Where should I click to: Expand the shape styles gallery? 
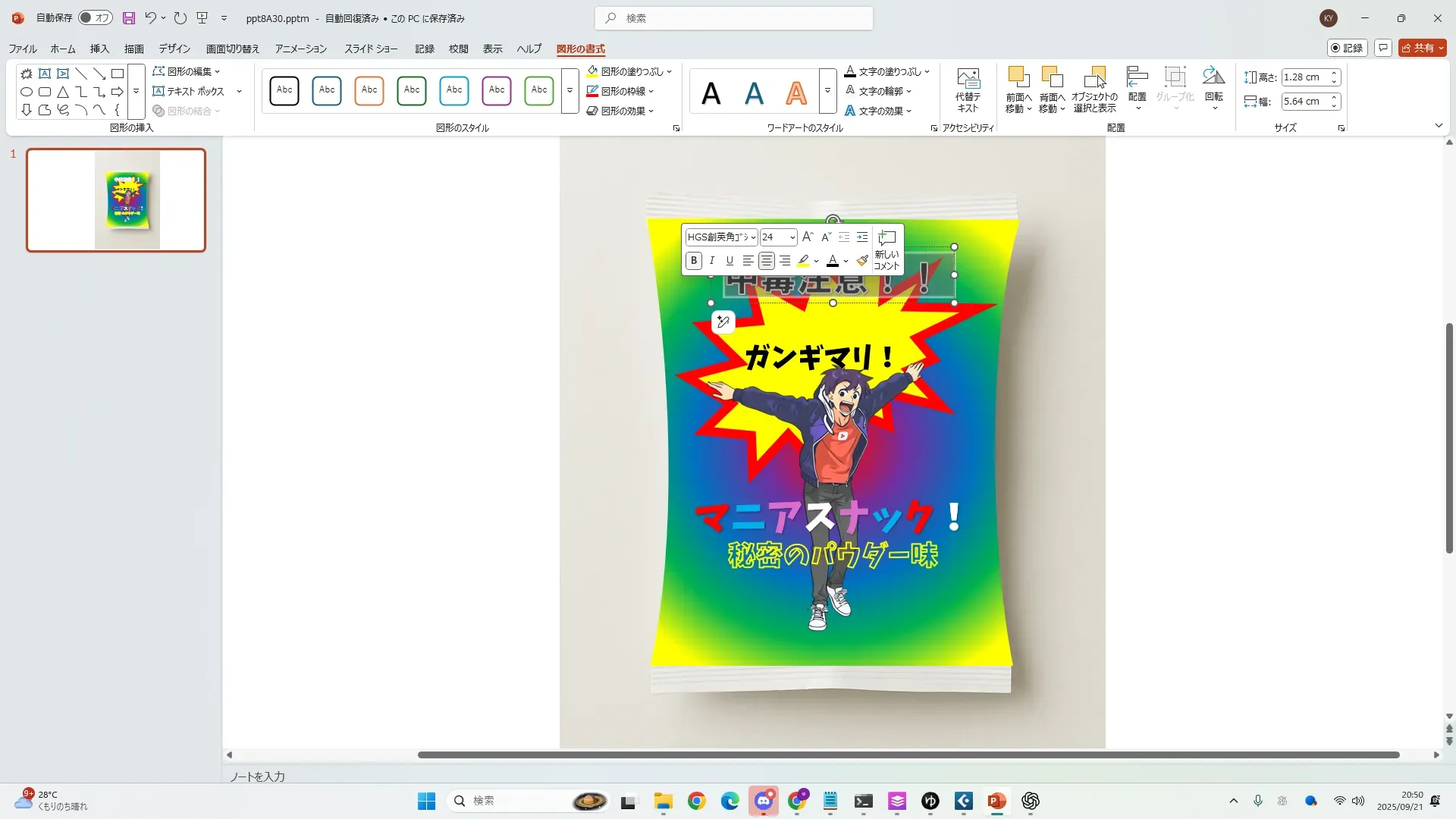570,90
